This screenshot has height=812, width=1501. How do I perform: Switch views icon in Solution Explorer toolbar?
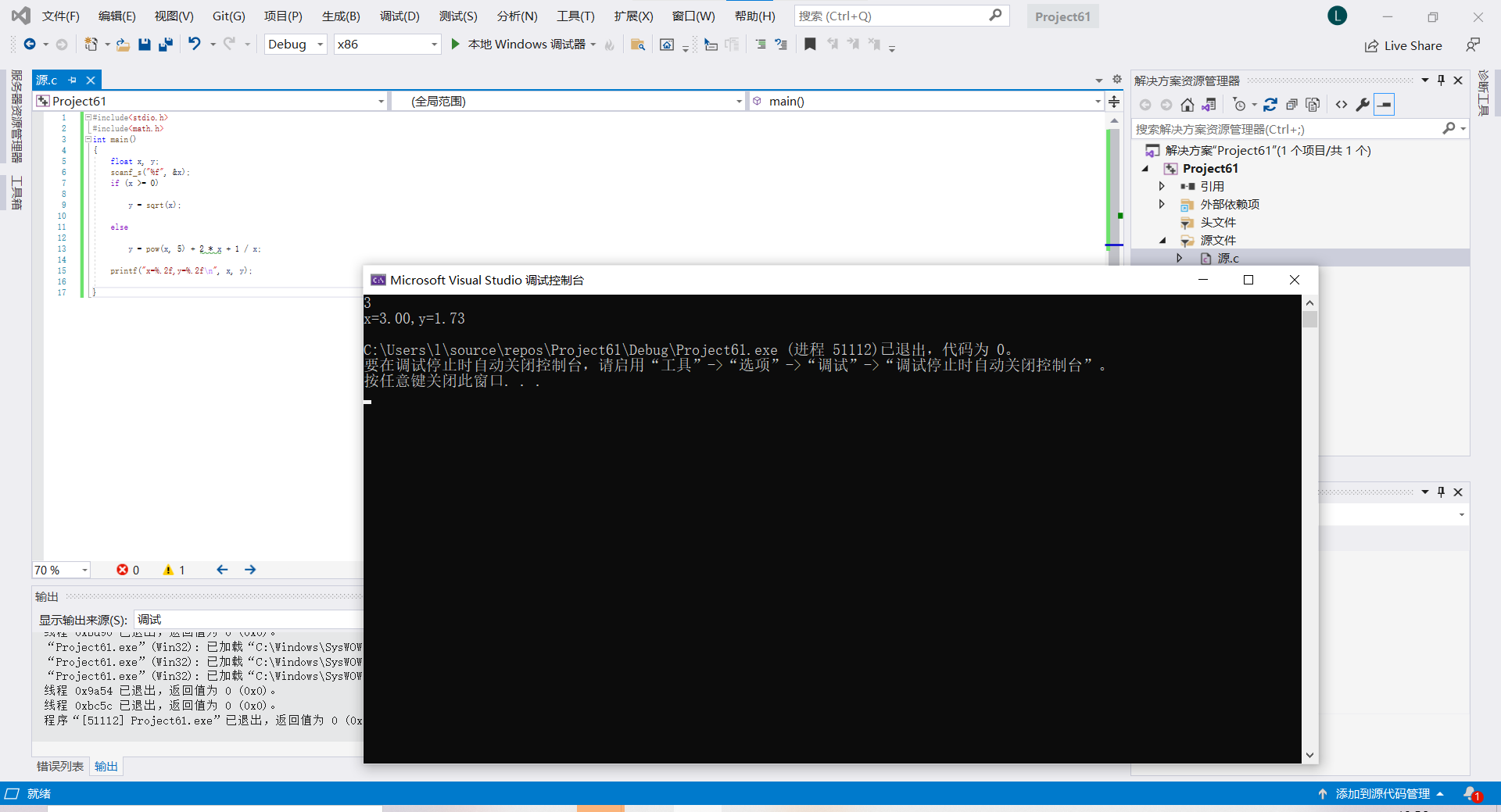point(1209,105)
